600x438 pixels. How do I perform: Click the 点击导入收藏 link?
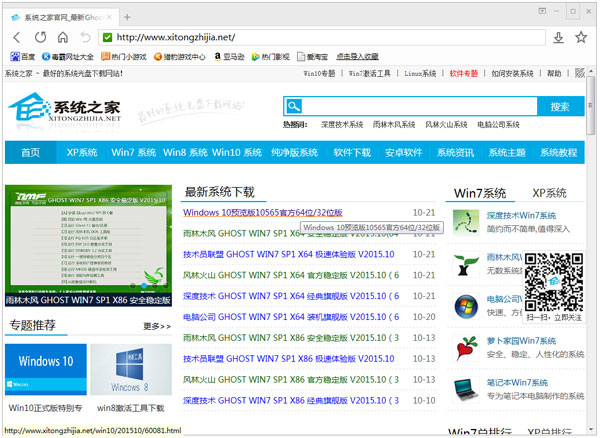tap(357, 57)
